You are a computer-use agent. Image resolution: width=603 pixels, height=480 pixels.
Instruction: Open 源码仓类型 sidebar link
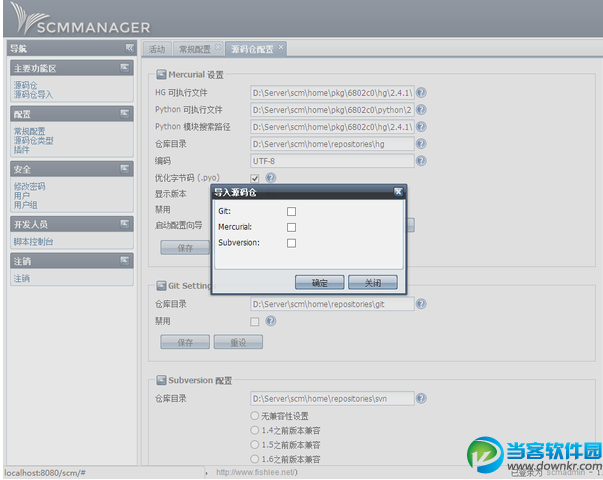[x=33, y=140]
